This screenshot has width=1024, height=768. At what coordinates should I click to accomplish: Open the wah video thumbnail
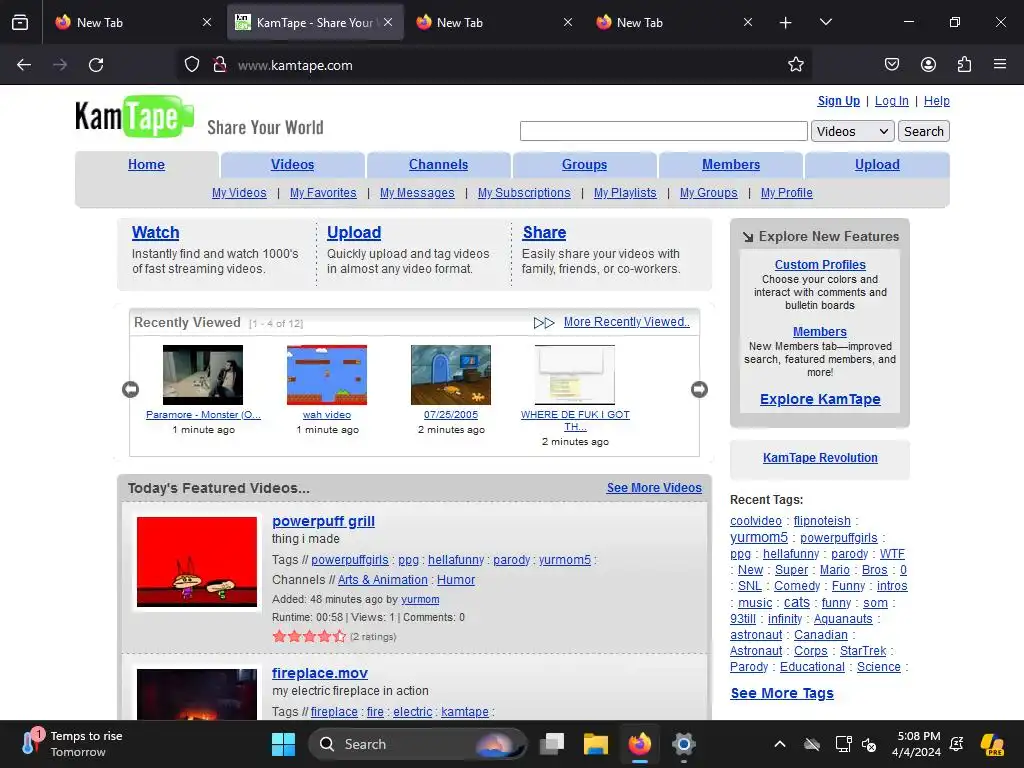tap(327, 375)
